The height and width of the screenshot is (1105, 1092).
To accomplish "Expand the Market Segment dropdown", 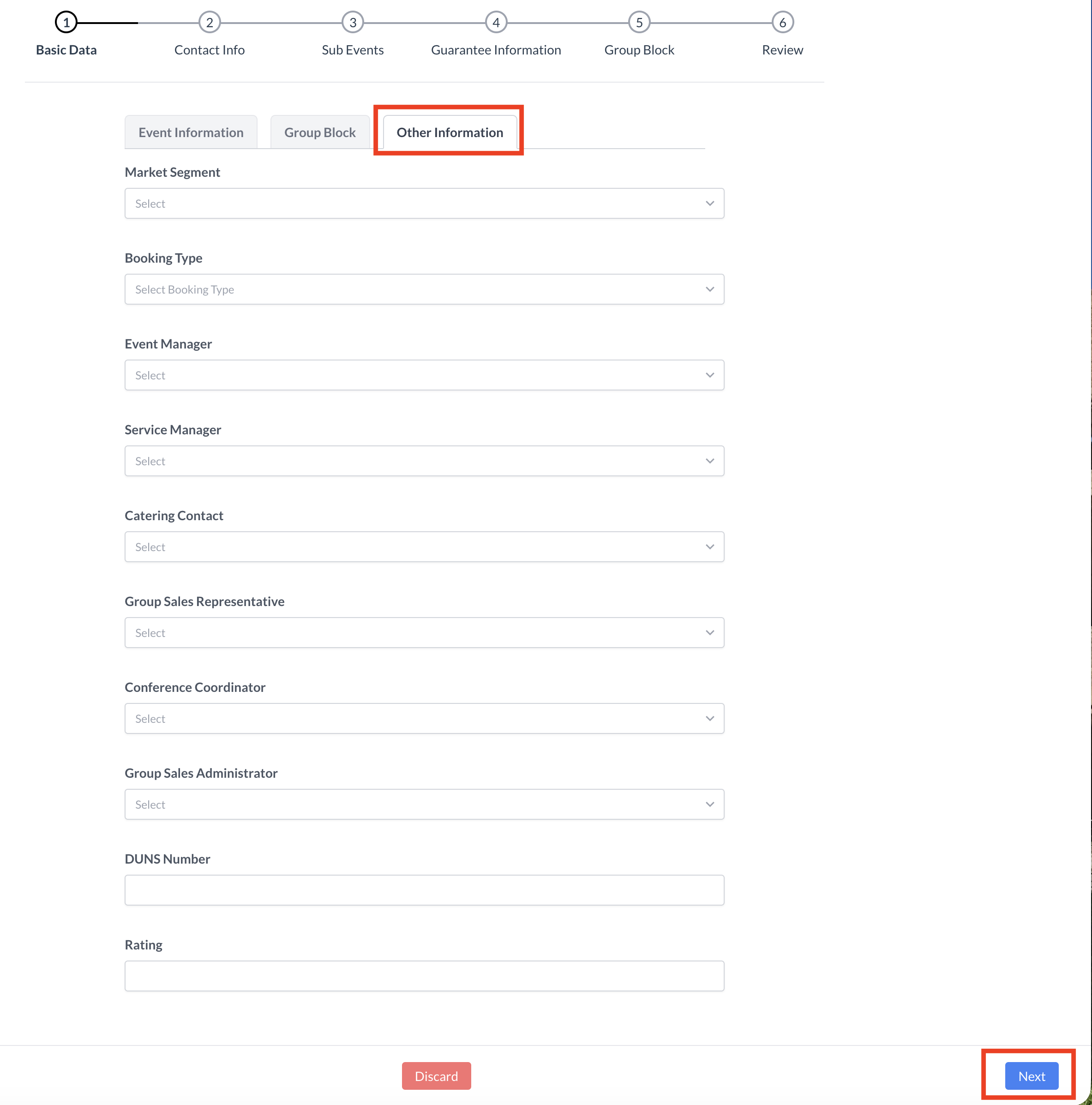I will click(424, 204).
